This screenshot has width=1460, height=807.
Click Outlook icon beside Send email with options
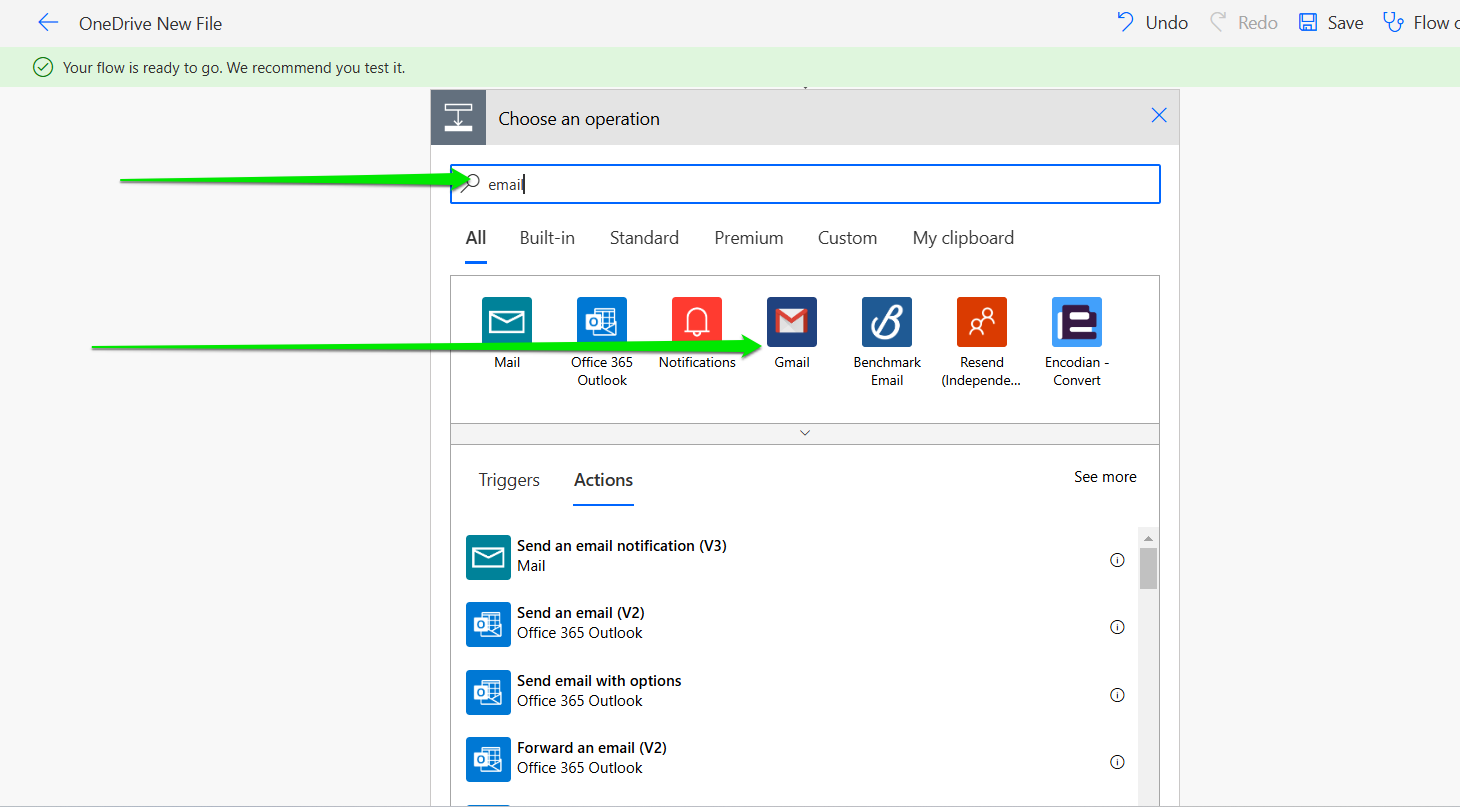point(488,692)
